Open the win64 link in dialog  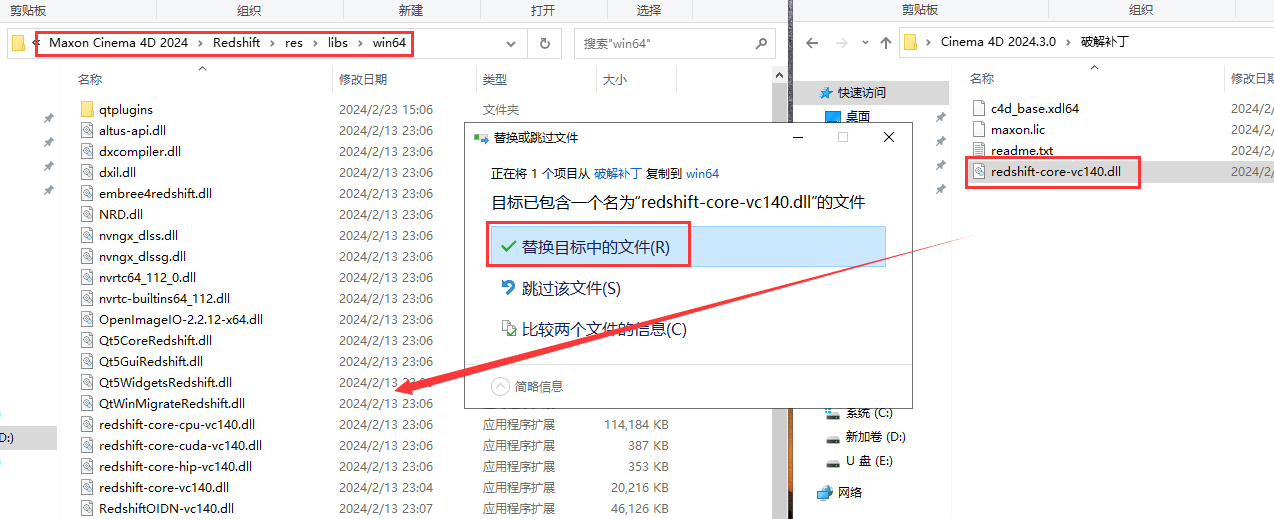pyautogui.click(x=702, y=173)
